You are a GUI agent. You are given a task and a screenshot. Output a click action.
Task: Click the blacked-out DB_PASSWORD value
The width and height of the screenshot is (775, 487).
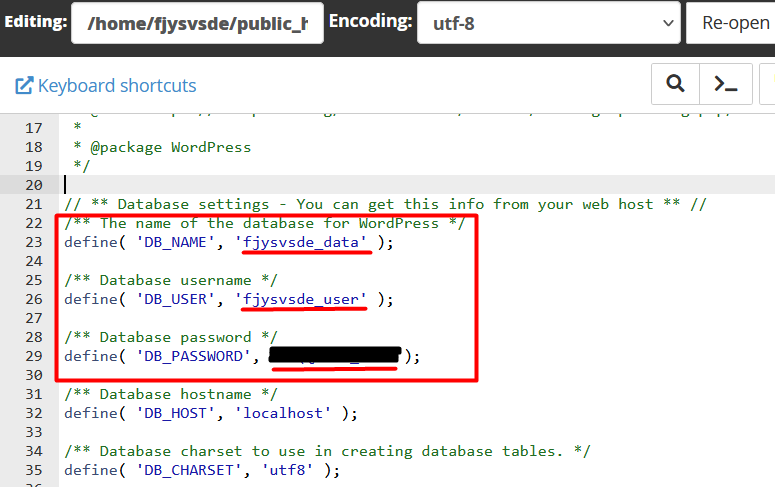(x=335, y=356)
